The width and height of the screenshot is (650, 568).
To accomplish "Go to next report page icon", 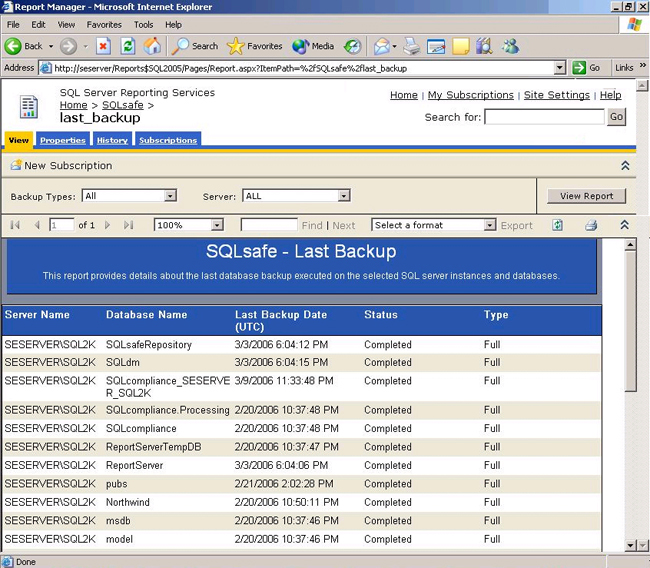I will tap(107, 225).
